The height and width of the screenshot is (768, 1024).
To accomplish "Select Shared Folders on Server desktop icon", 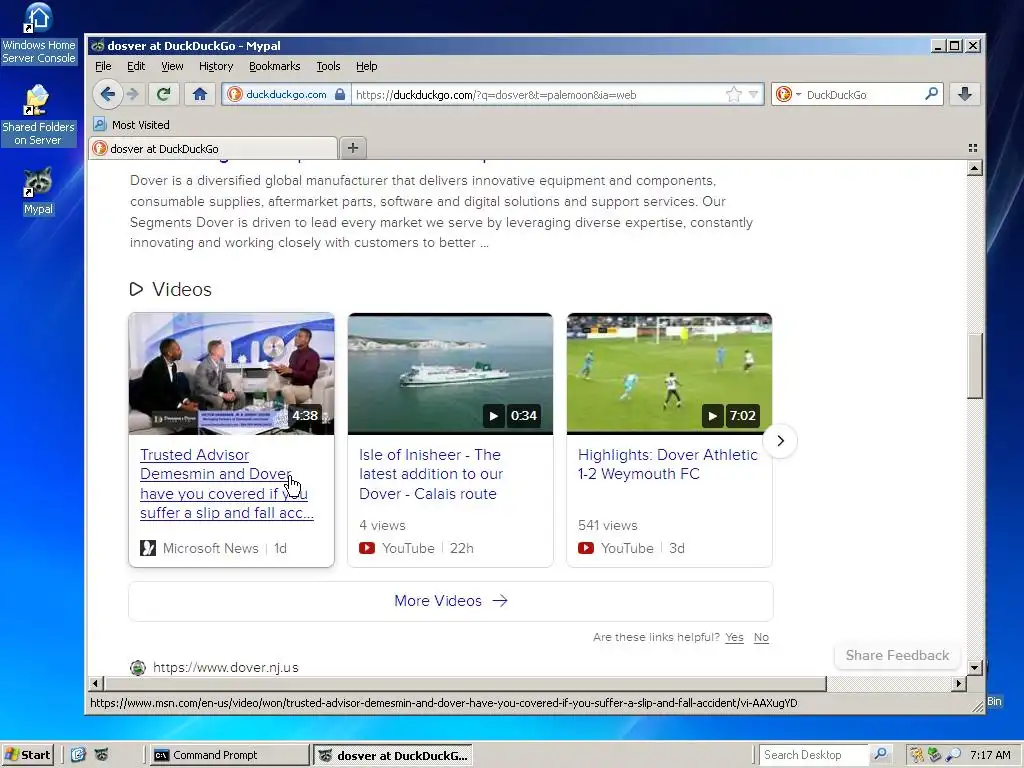I will (38, 115).
